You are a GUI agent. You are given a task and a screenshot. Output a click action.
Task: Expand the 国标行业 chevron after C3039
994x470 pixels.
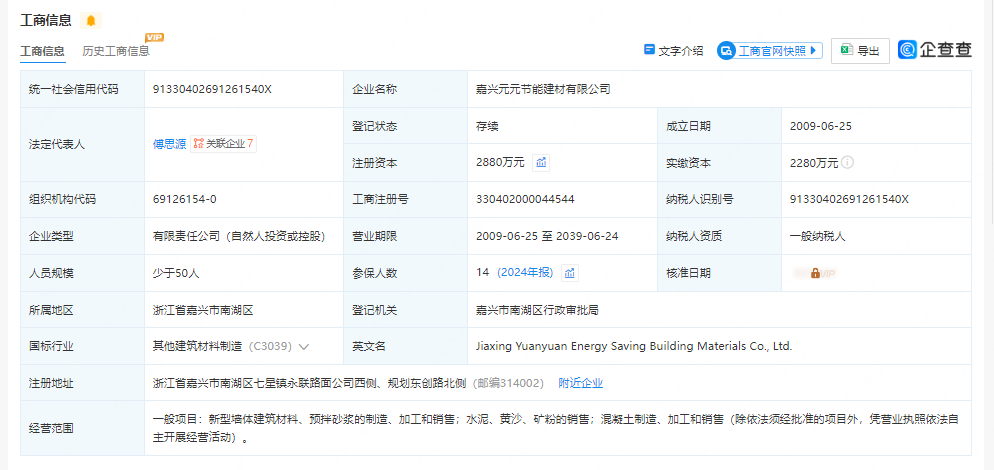[x=304, y=346]
